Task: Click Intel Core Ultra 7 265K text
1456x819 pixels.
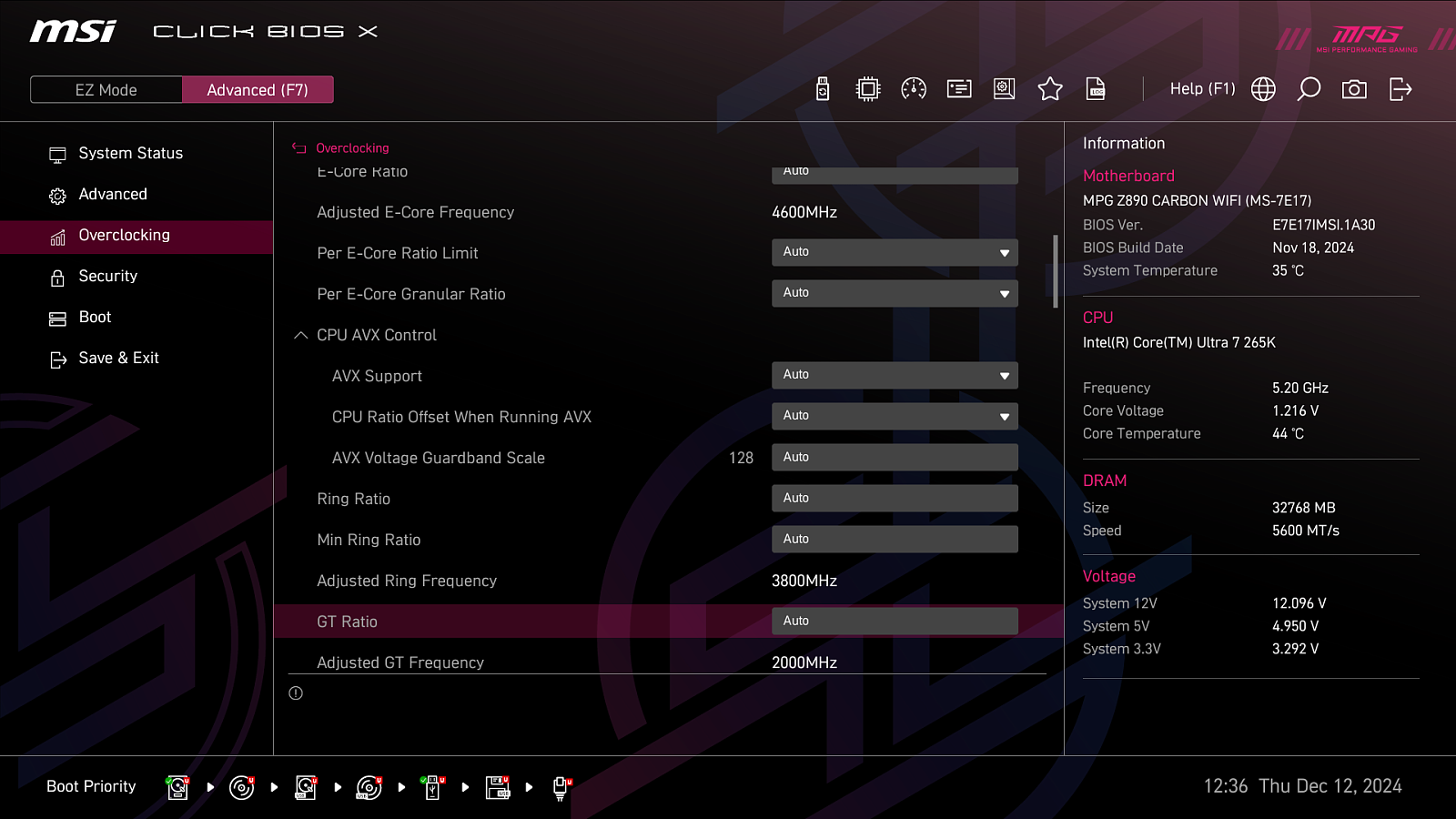Action: tap(1179, 342)
